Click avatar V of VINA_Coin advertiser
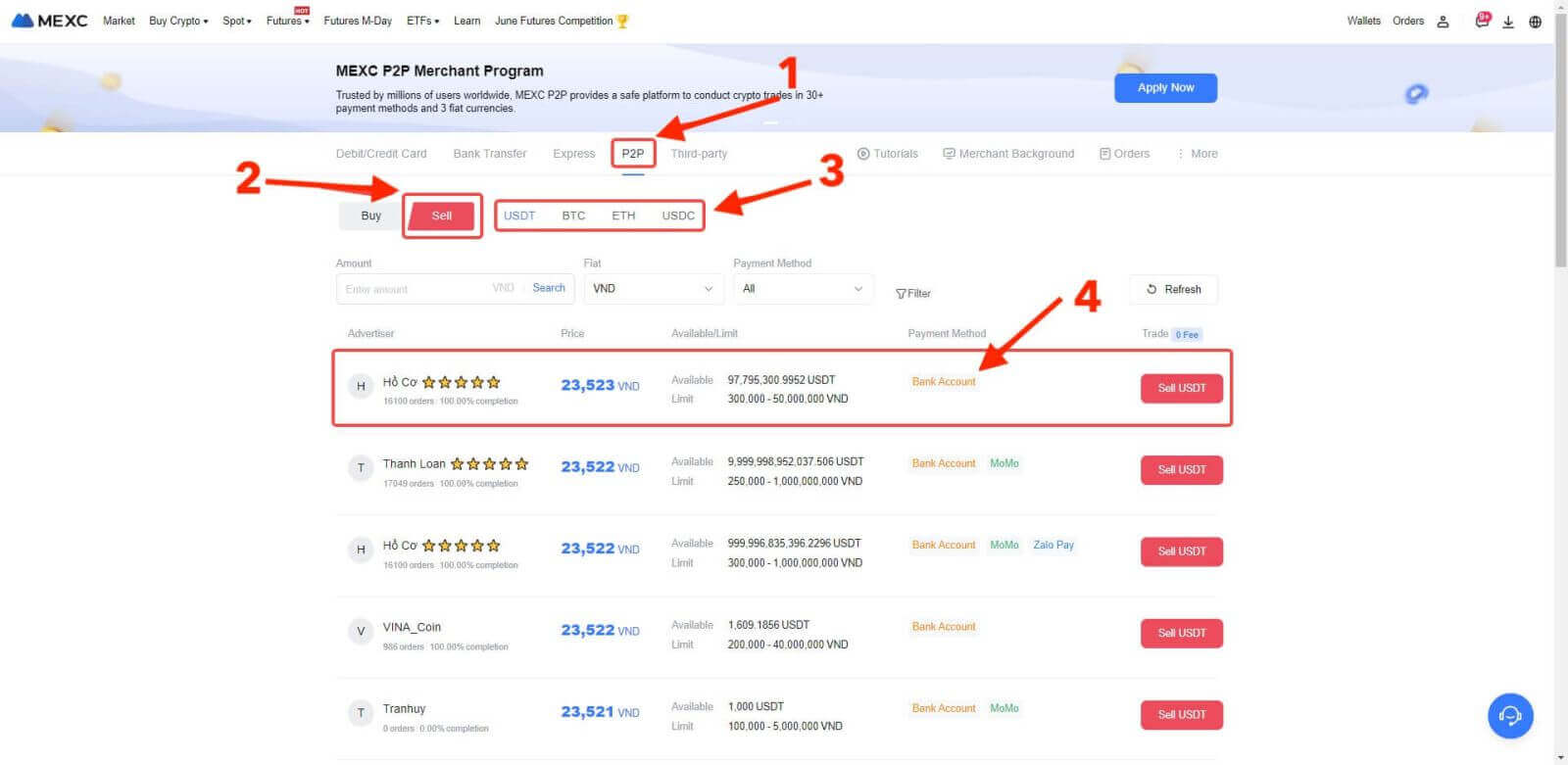Screen dimensions: 1568x765 [361, 632]
